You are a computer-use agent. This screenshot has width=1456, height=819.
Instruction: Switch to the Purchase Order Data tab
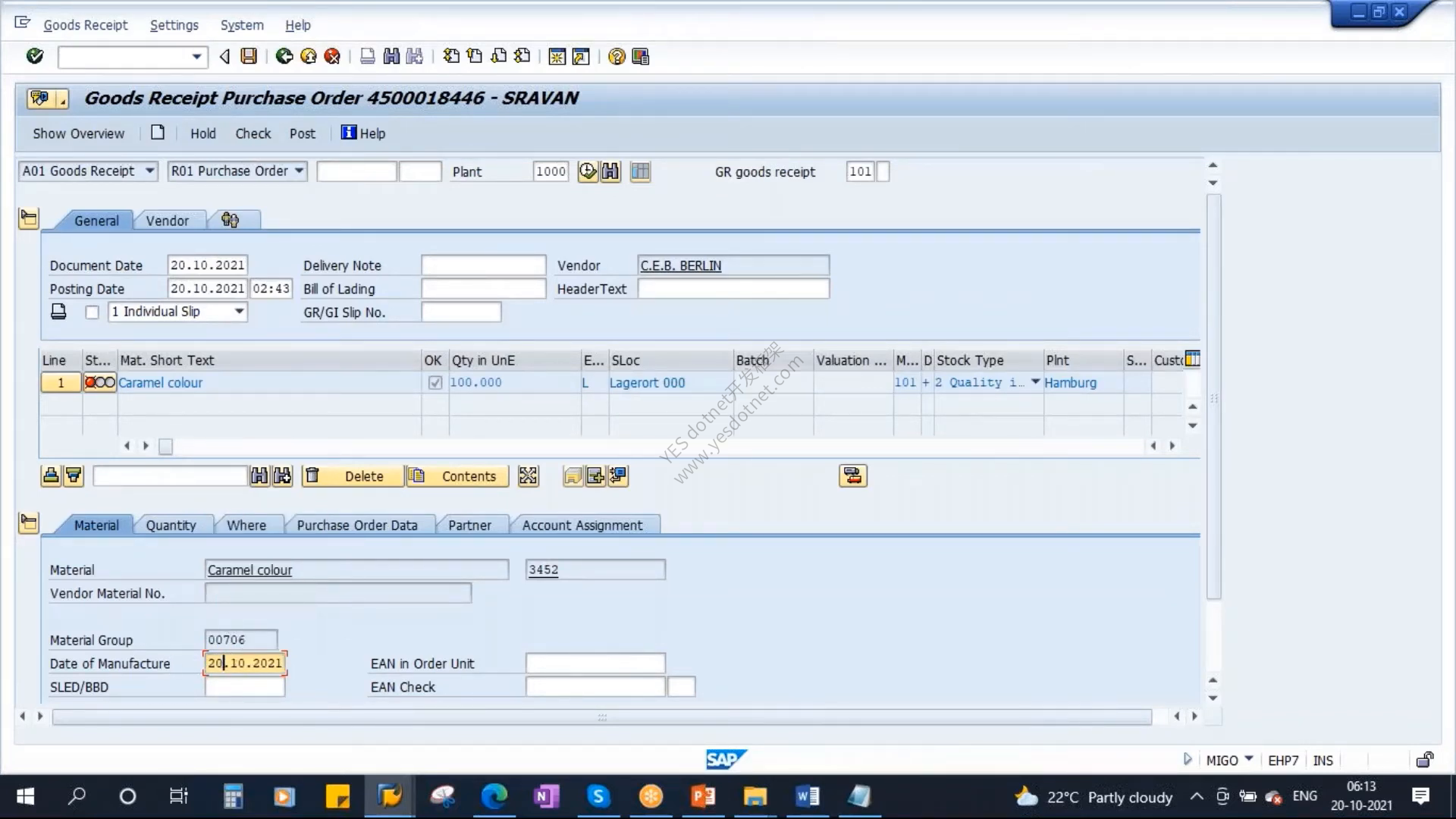[x=357, y=526]
